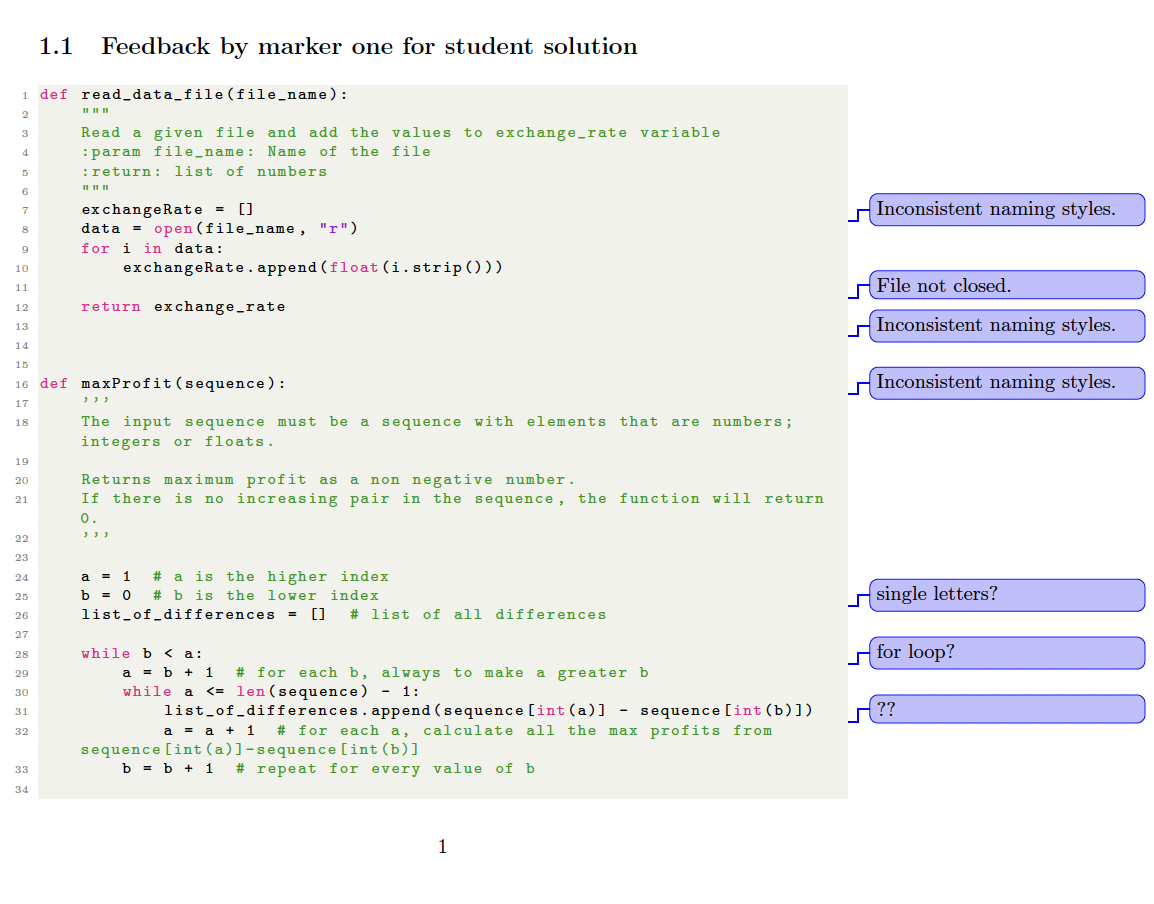Image resolution: width=1154 pixels, height=904 pixels.
Task: Click the "return exchange_rate" statement
Action: pyautogui.click(x=183, y=307)
